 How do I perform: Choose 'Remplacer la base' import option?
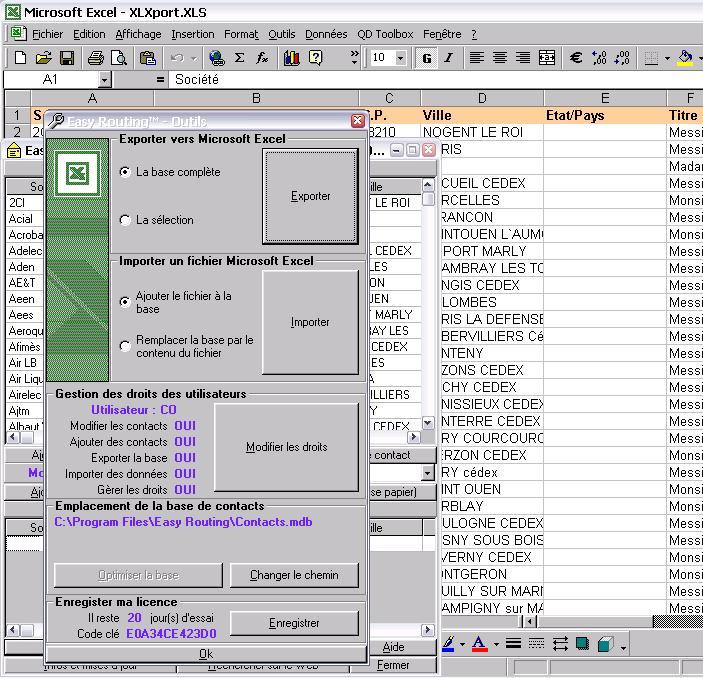point(125,346)
